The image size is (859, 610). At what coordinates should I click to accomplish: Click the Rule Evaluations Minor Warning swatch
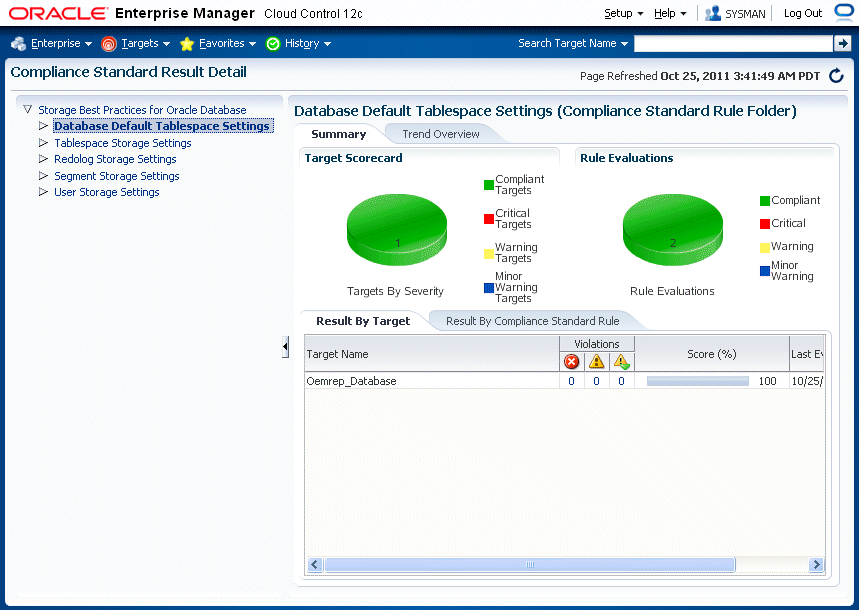click(x=765, y=271)
